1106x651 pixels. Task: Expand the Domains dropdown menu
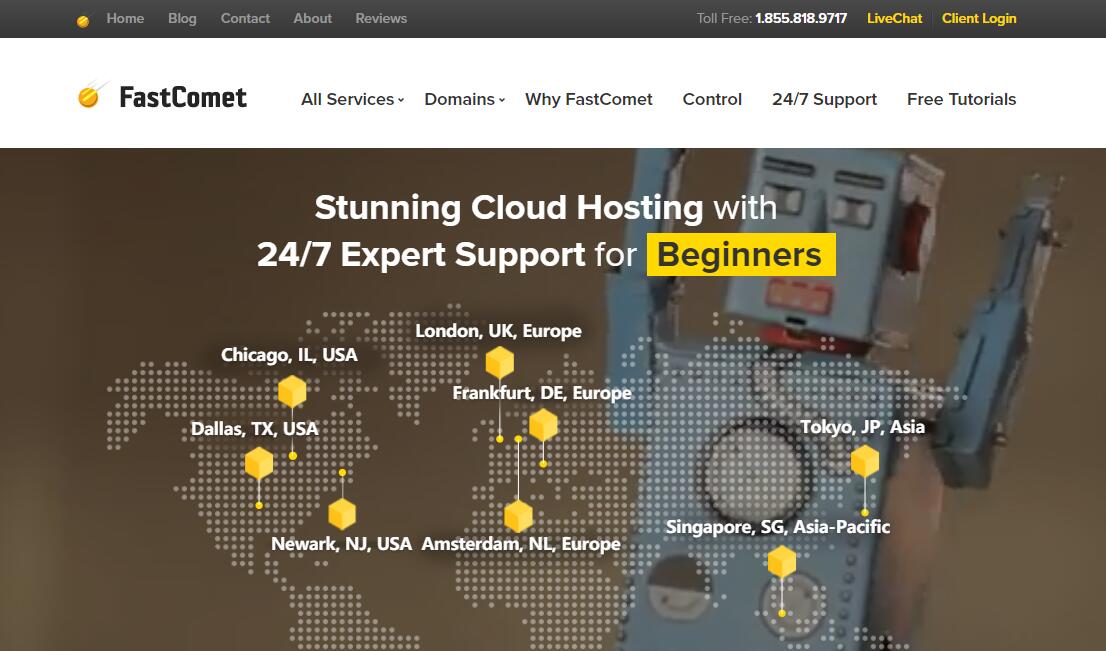pos(465,99)
